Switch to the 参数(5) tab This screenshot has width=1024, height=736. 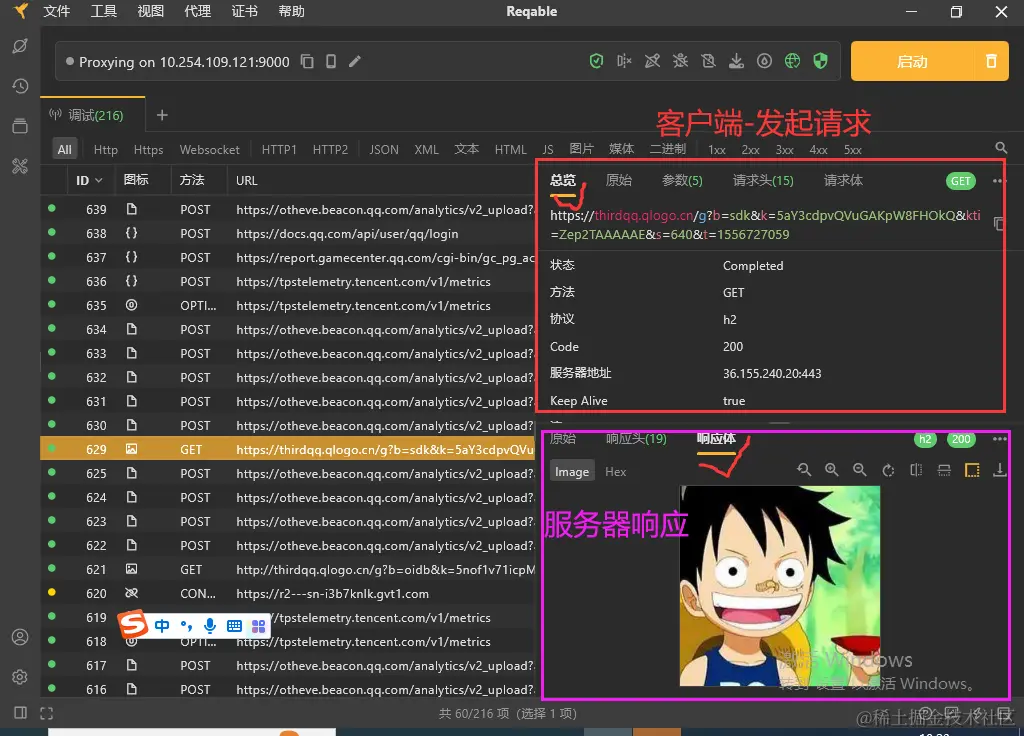[x=682, y=180]
